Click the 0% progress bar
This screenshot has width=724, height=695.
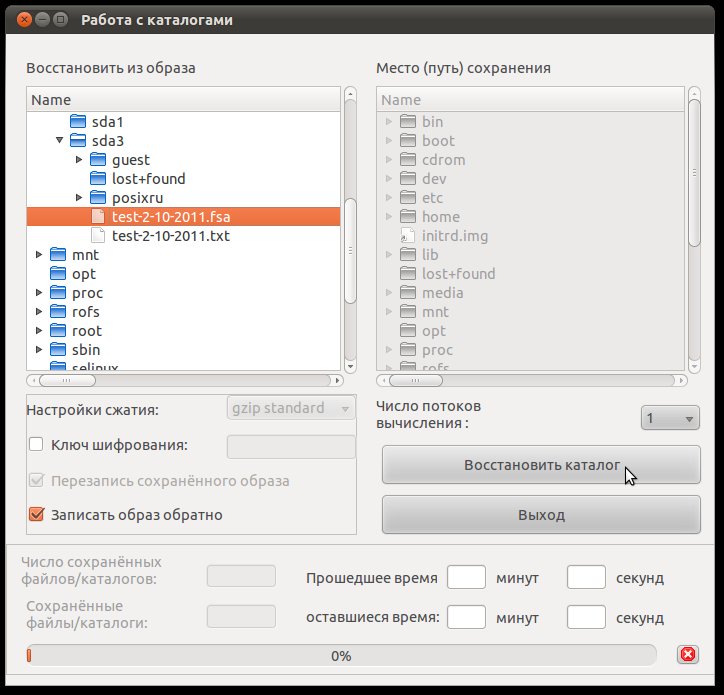click(x=341, y=656)
